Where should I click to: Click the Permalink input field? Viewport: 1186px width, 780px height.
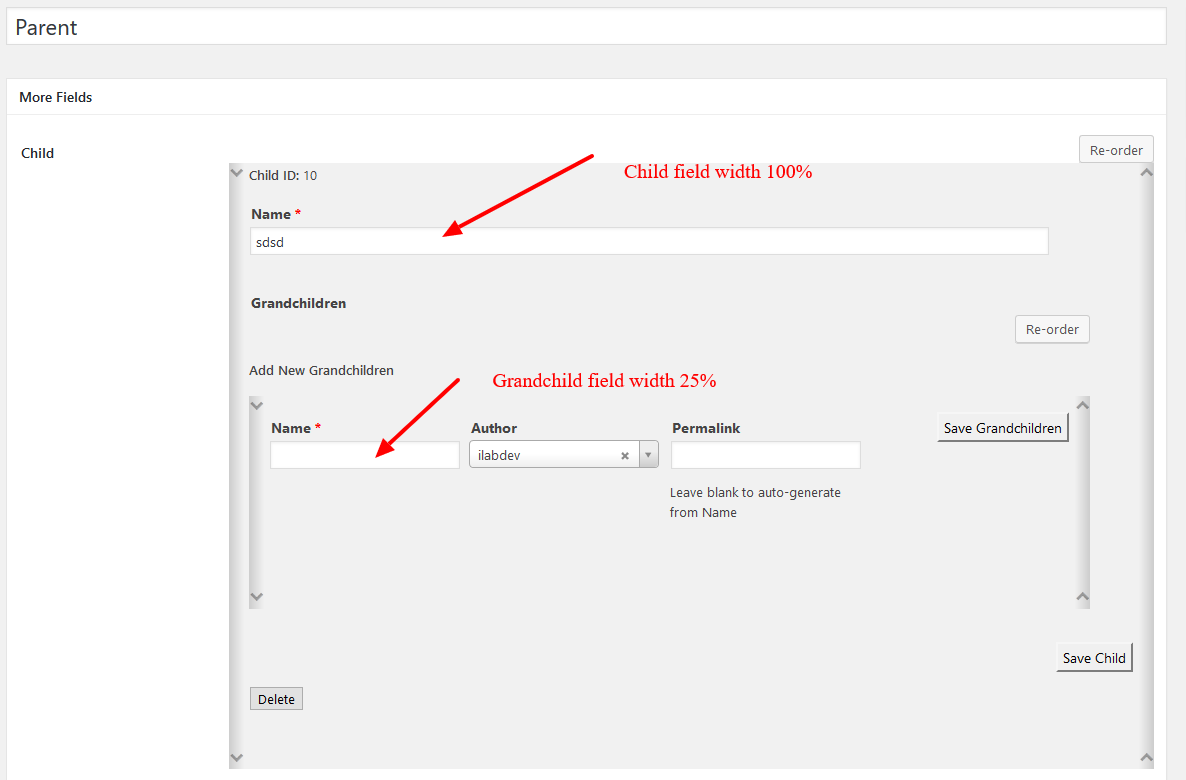(x=765, y=456)
